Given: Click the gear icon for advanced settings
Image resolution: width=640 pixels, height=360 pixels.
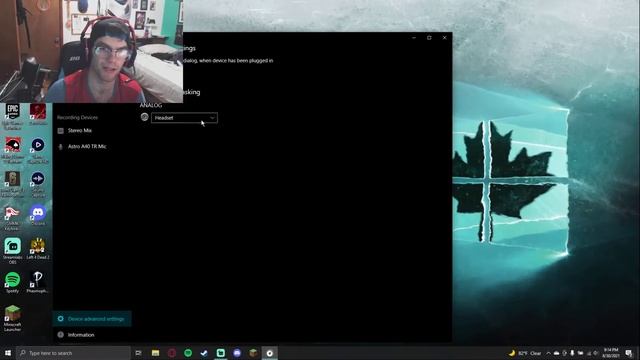Looking at the screenshot, I should point(61,319).
